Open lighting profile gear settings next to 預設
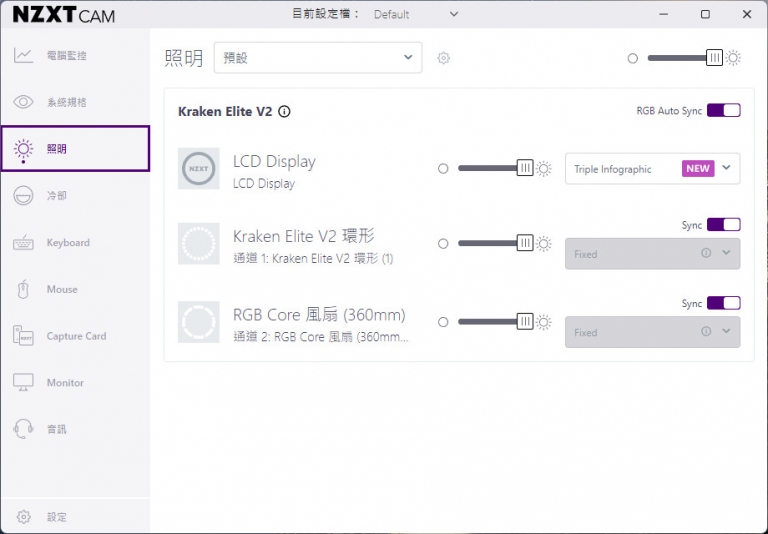768x534 pixels. [x=443, y=58]
